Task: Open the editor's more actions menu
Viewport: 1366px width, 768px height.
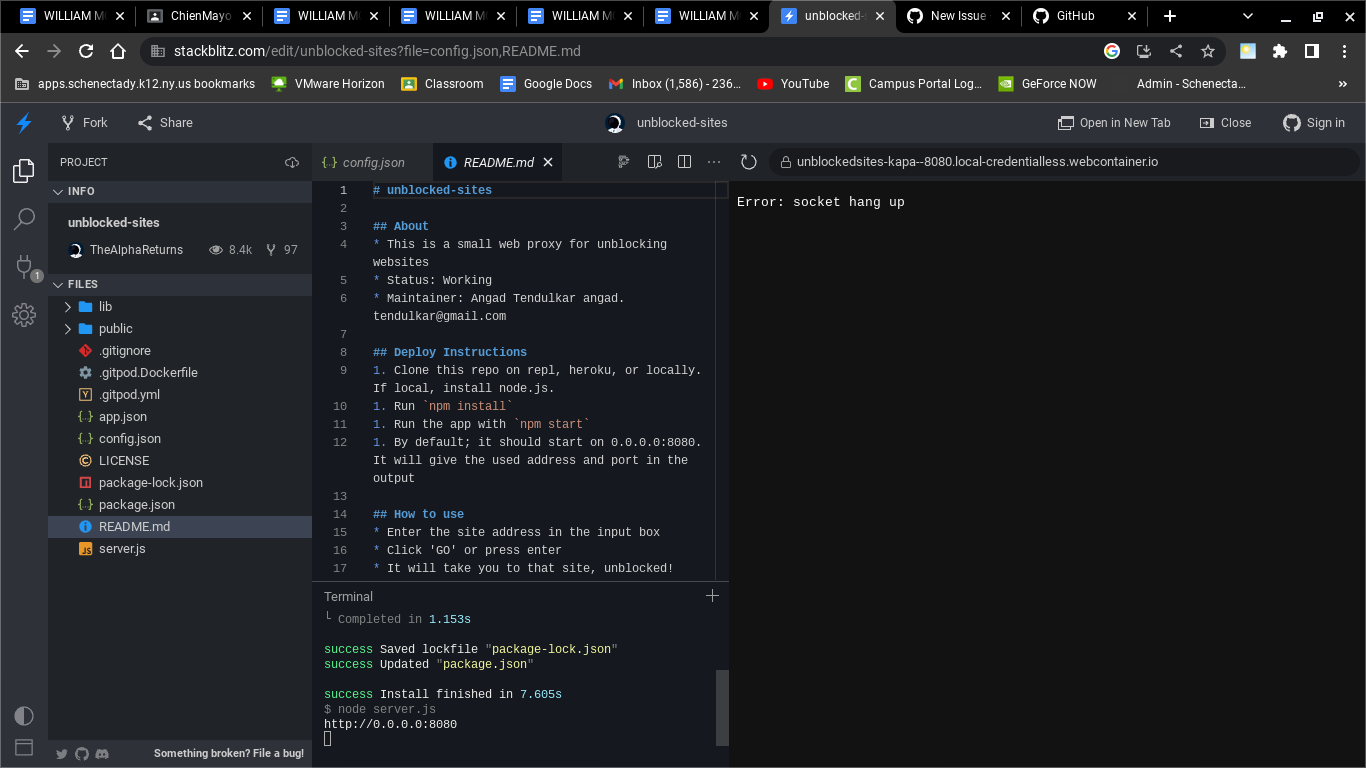Action: pos(714,161)
